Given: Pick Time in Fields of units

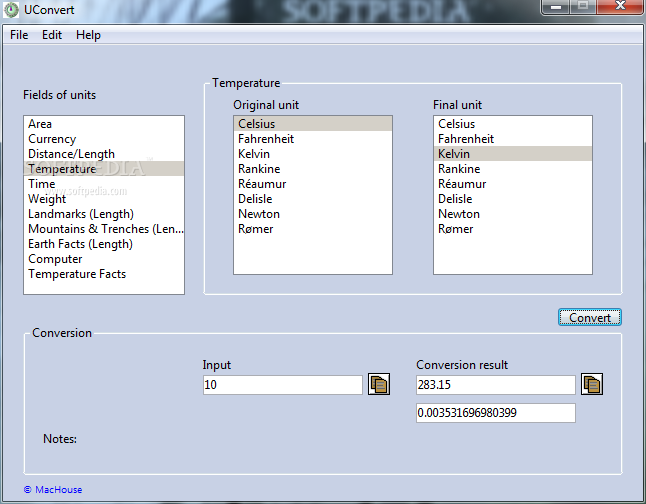Looking at the screenshot, I should [104, 184].
